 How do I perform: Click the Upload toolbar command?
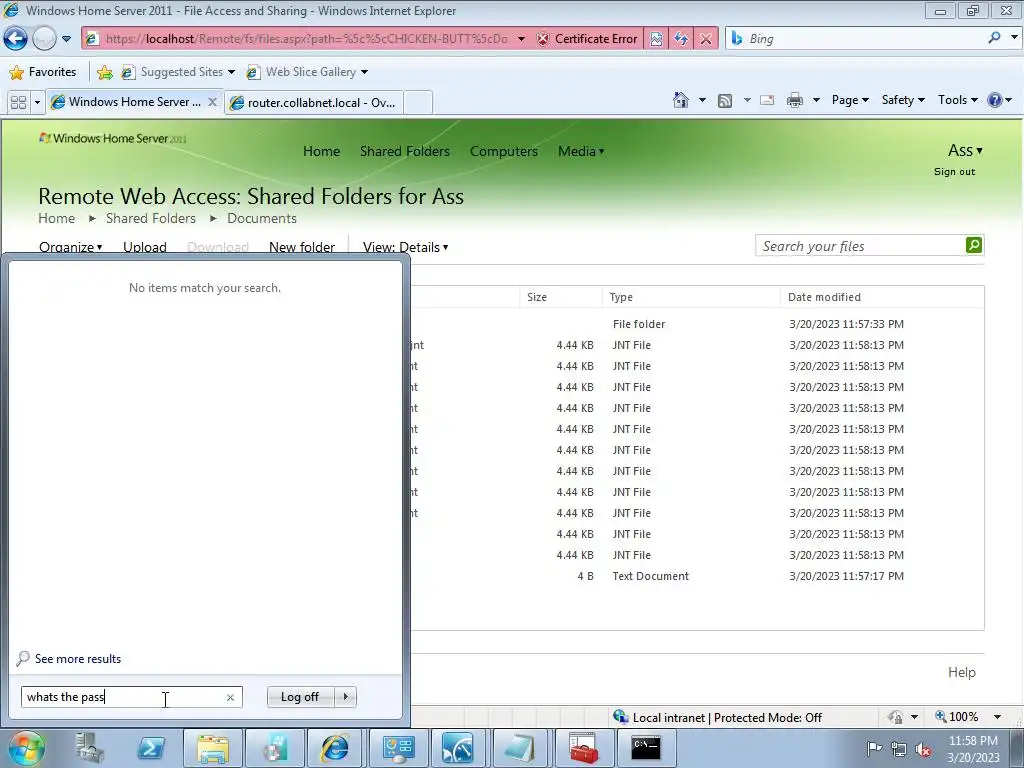click(145, 247)
